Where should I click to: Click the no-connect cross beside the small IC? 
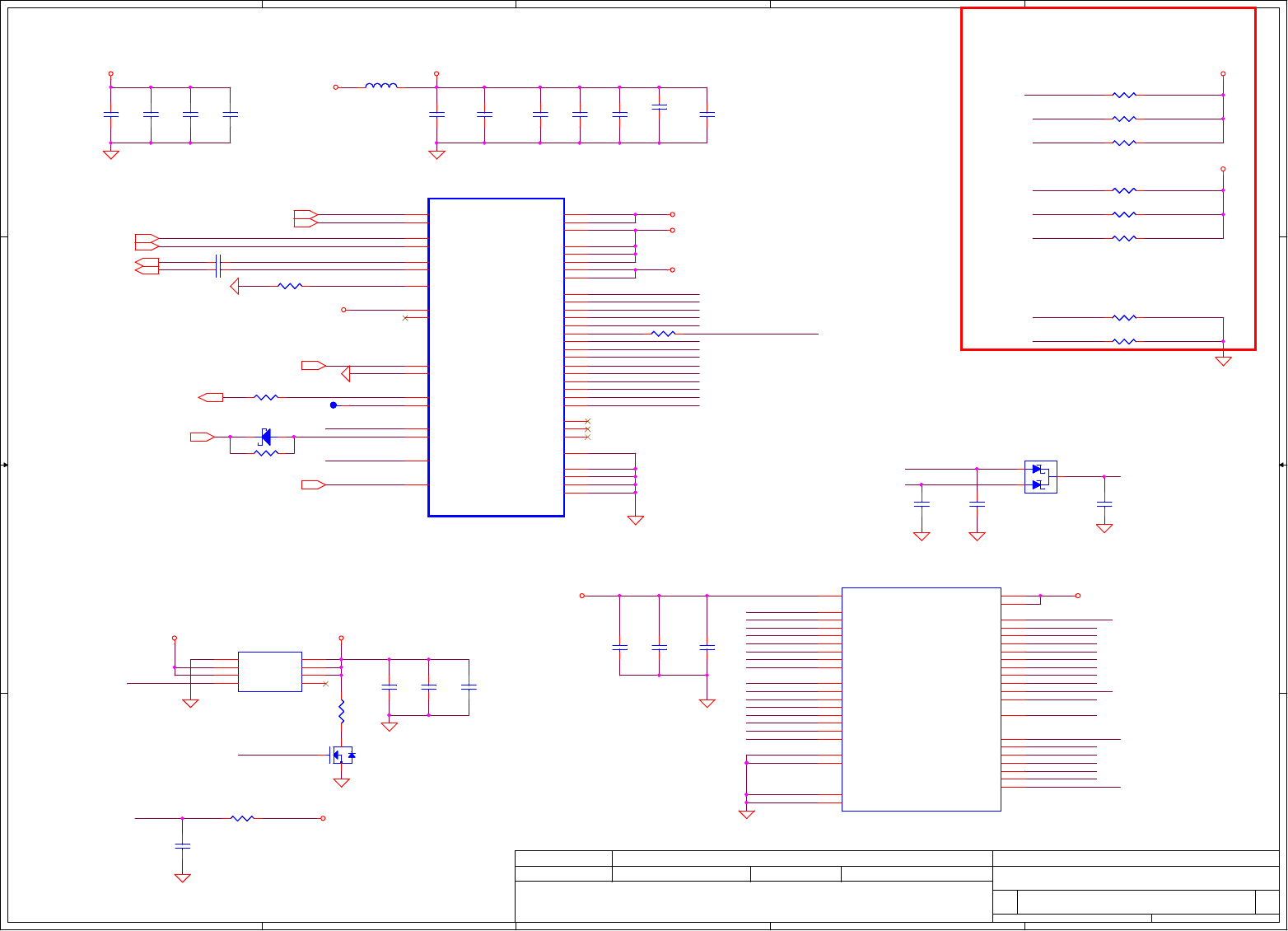click(x=325, y=684)
